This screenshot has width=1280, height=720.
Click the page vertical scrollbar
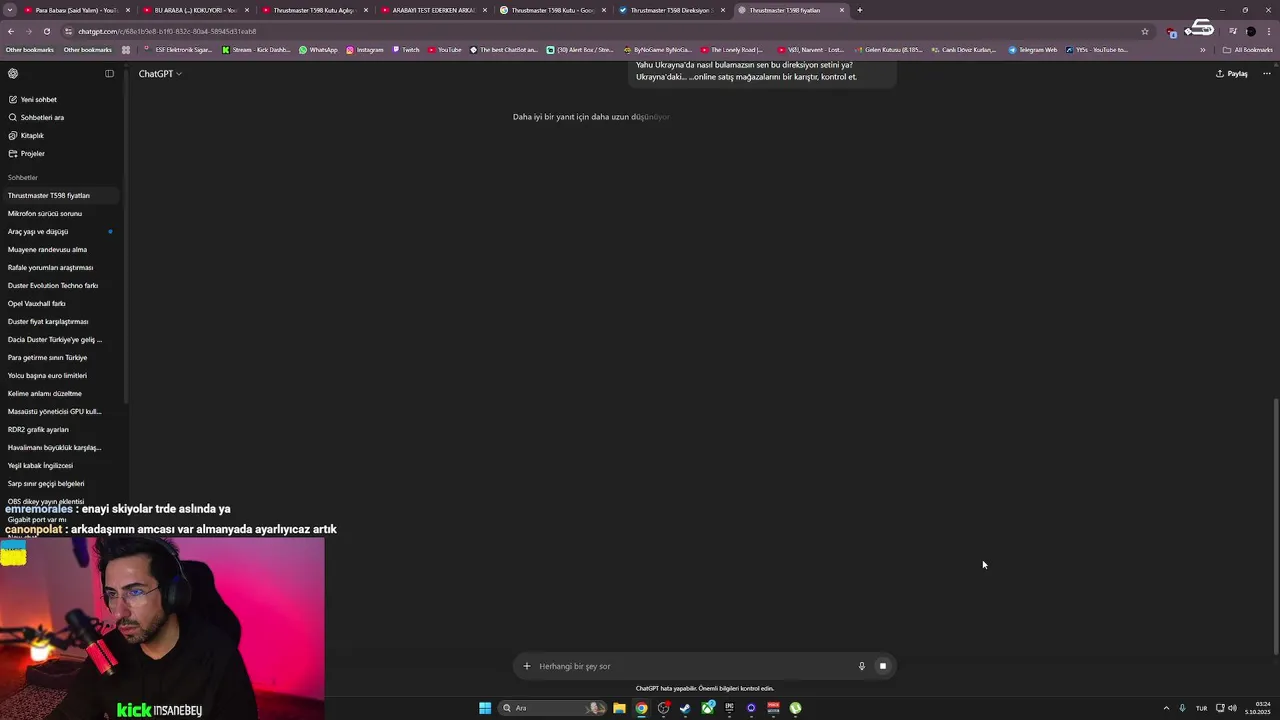click(x=1275, y=527)
